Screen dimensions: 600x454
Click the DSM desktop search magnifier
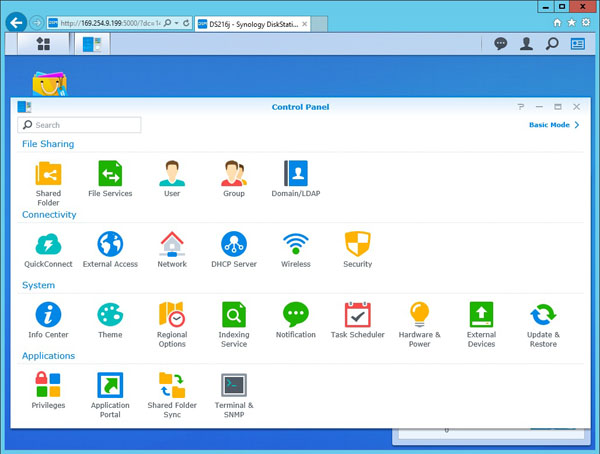point(552,44)
